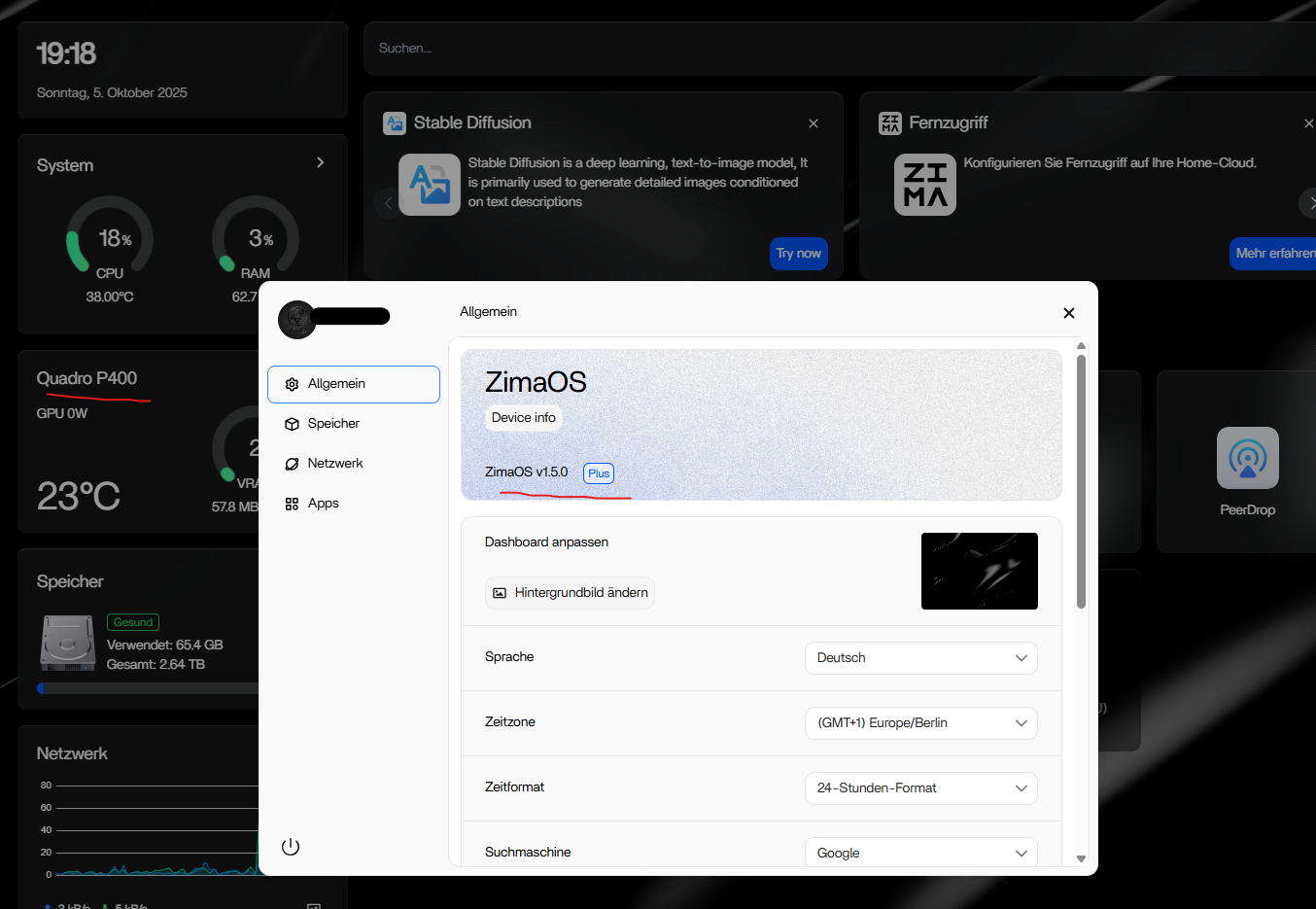Screen dimensions: 1316x909
Task: Expand the System widget chevron
Action: pos(321,162)
